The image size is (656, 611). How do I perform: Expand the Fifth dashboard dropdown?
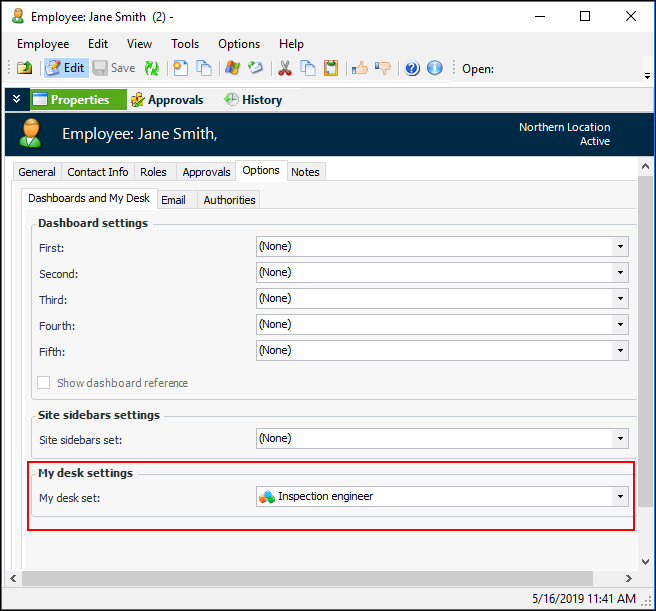tap(620, 350)
